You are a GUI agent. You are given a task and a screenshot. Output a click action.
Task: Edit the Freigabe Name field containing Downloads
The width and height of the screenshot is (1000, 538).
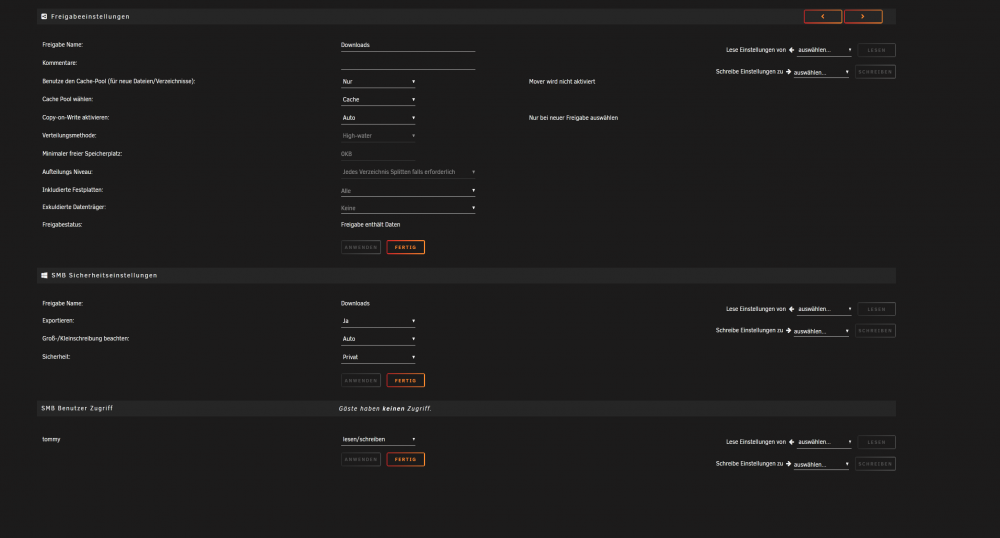(x=408, y=45)
